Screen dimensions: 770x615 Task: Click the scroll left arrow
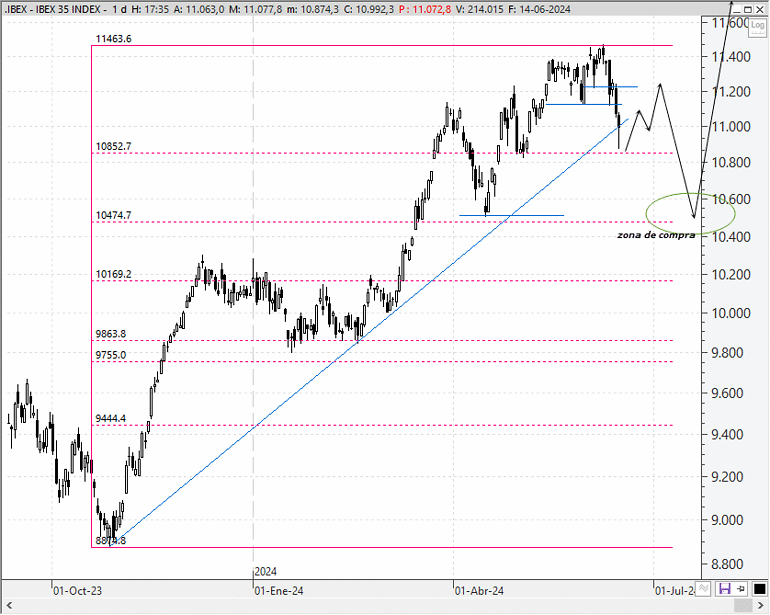[x=8, y=605]
